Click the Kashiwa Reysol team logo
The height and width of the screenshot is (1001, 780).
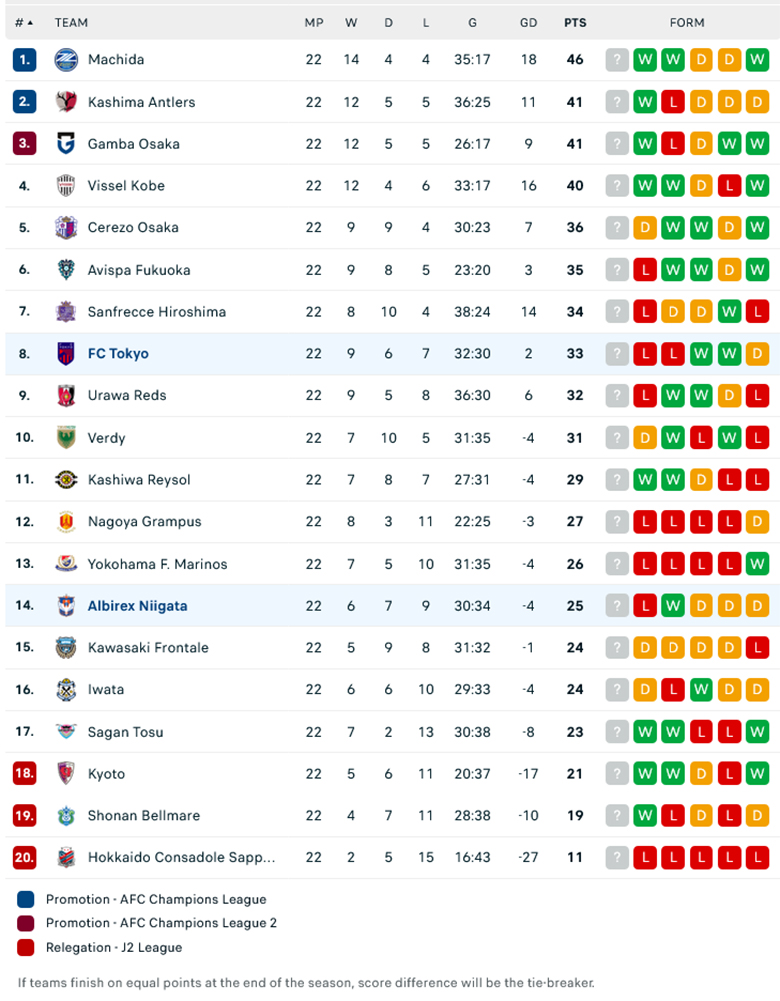click(x=66, y=480)
